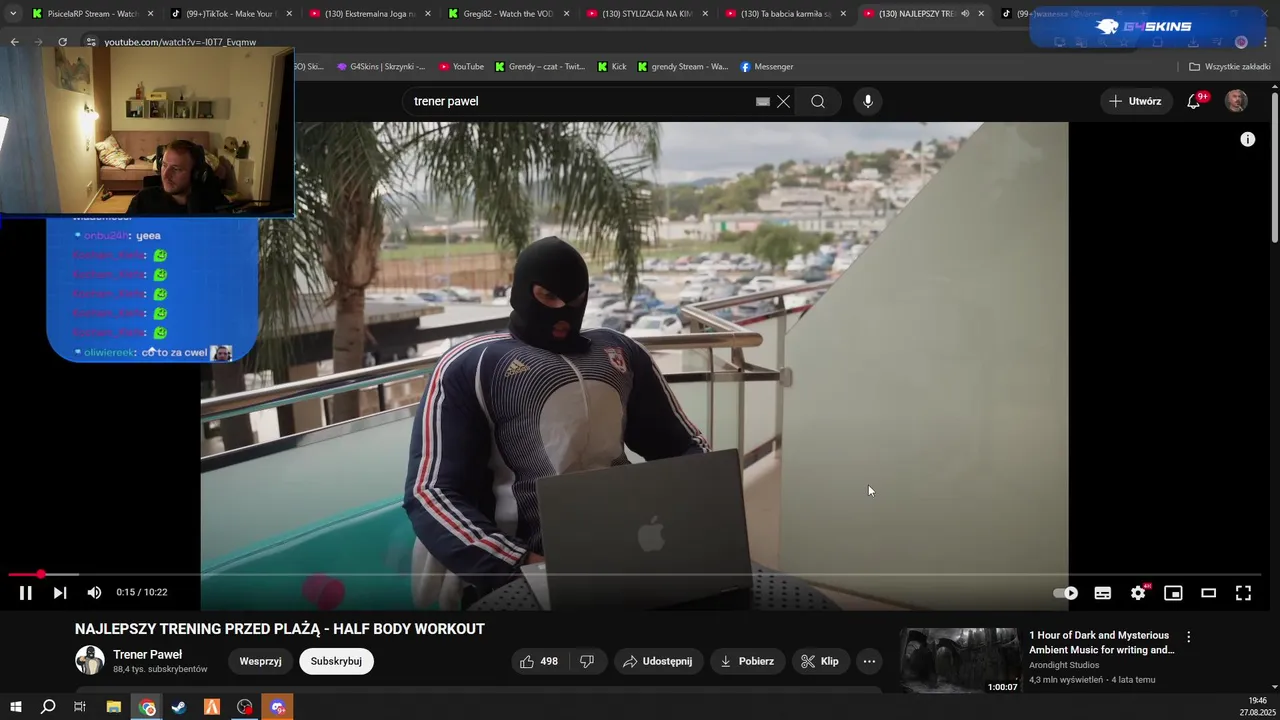Screen dimensions: 1280x720
Task: Enter fullscreen mode
Action: 1243,593
